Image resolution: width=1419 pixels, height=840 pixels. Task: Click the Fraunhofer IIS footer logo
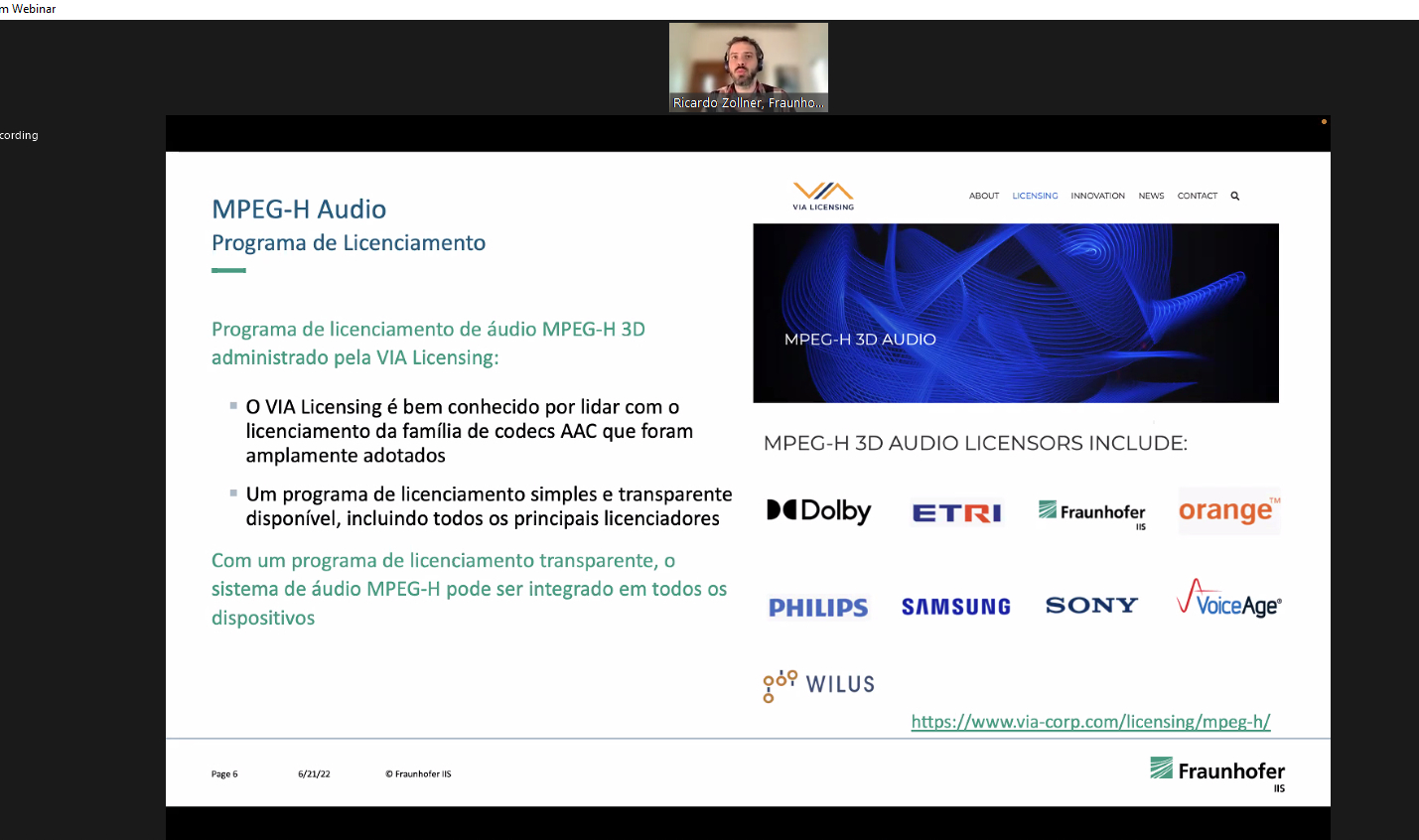(1217, 773)
